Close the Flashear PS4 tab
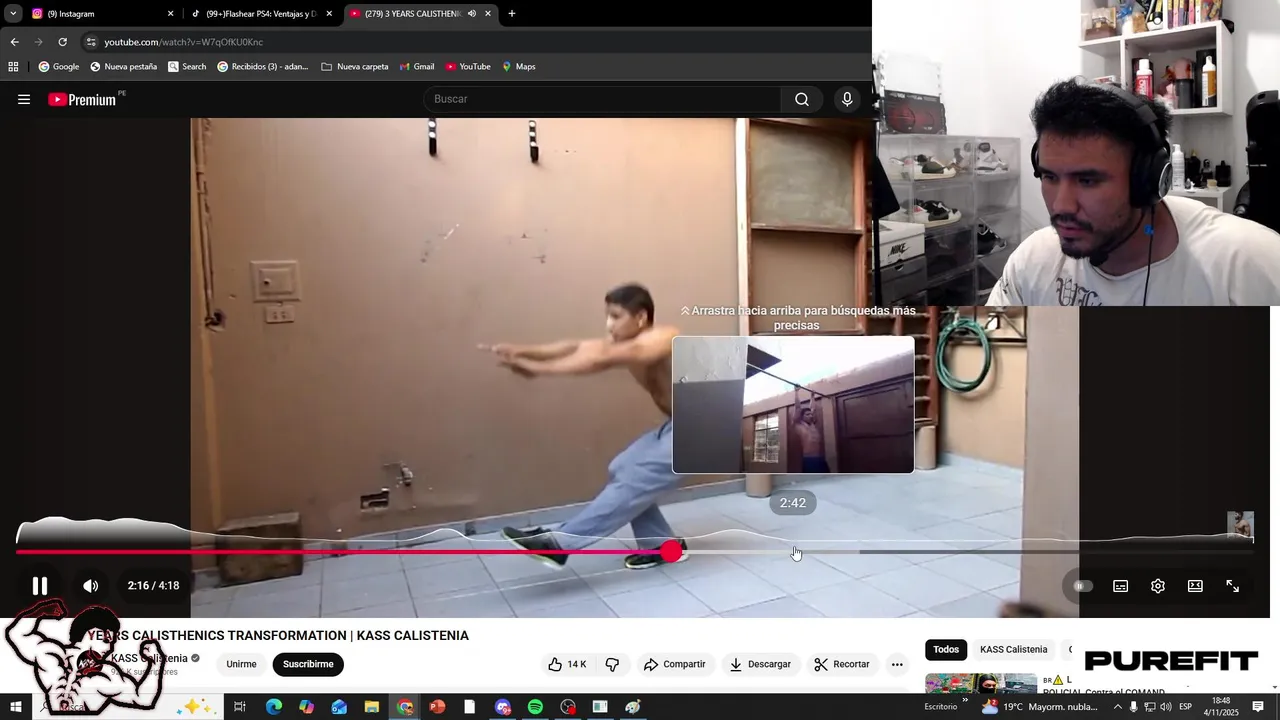 (329, 14)
